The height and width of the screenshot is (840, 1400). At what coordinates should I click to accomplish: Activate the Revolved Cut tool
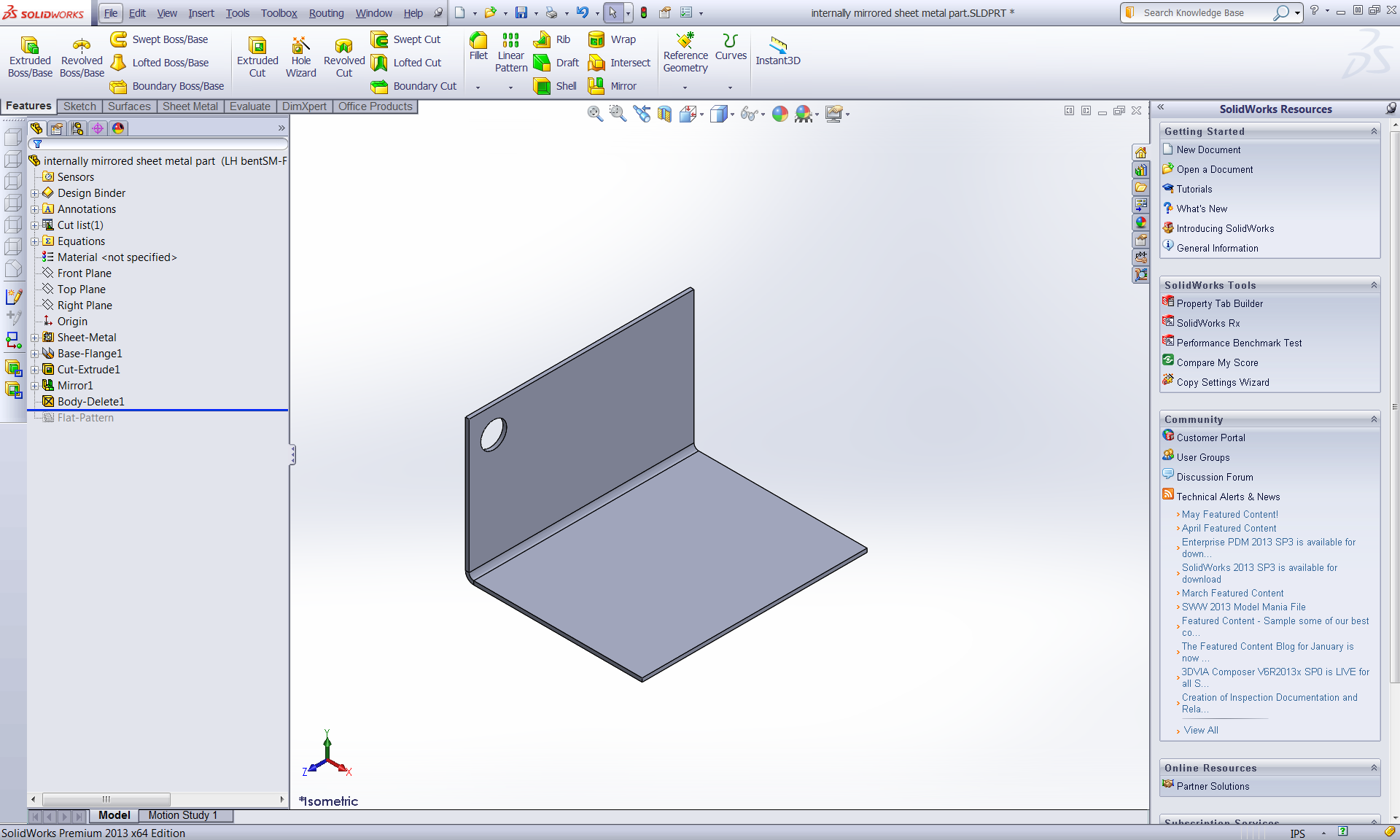(344, 57)
